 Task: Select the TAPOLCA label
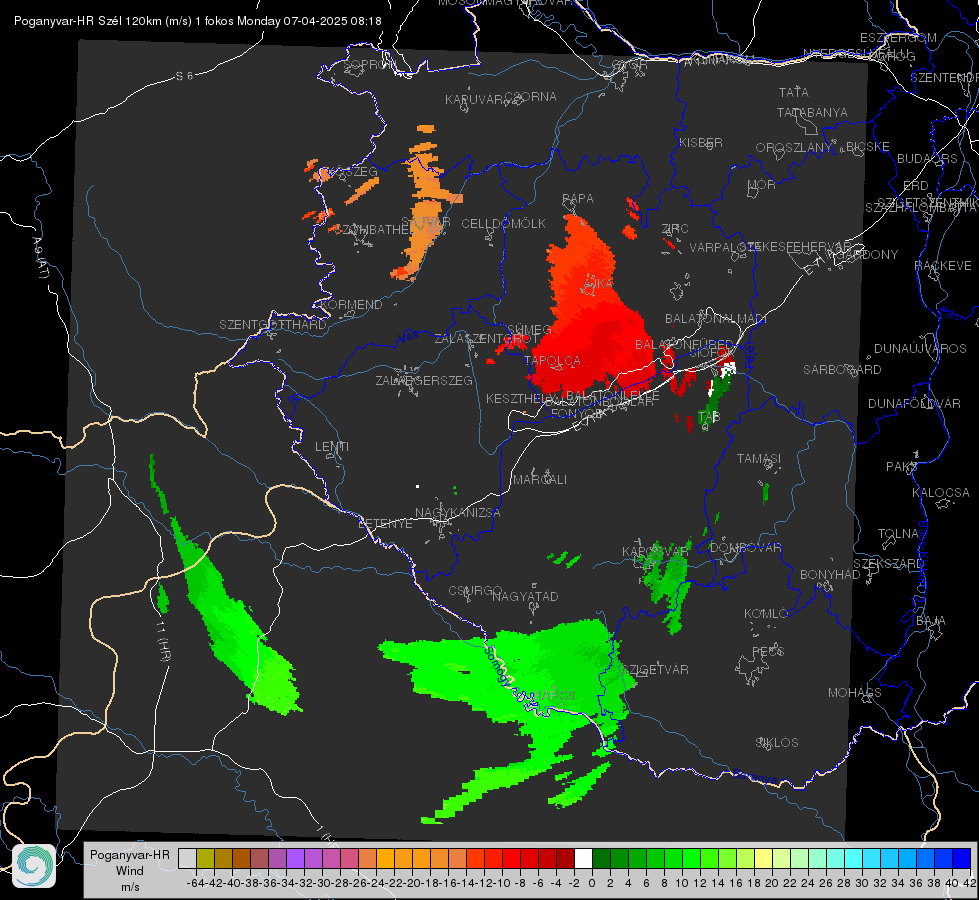552,361
